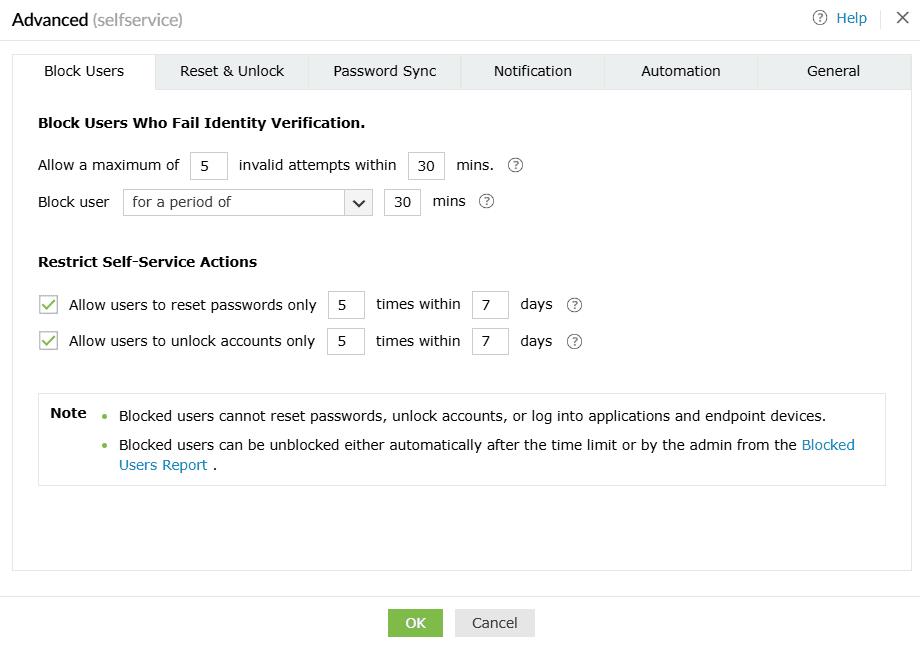Click the block duration minutes field
920x646 pixels.
click(x=402, y=201)
